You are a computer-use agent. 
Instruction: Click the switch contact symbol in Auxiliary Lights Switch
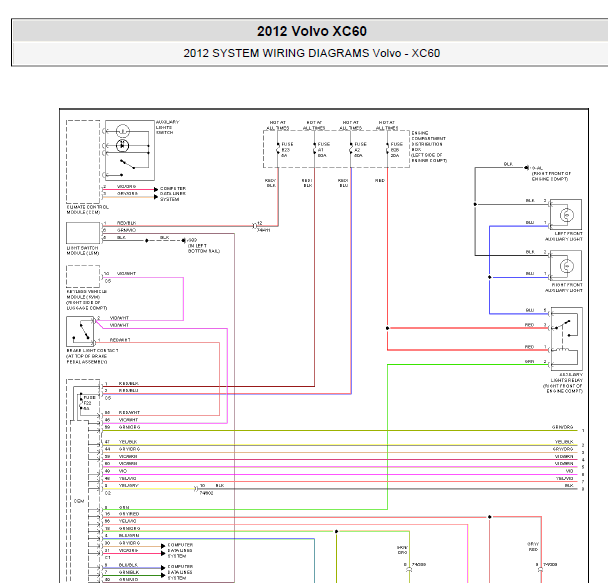tap(127, 164)
